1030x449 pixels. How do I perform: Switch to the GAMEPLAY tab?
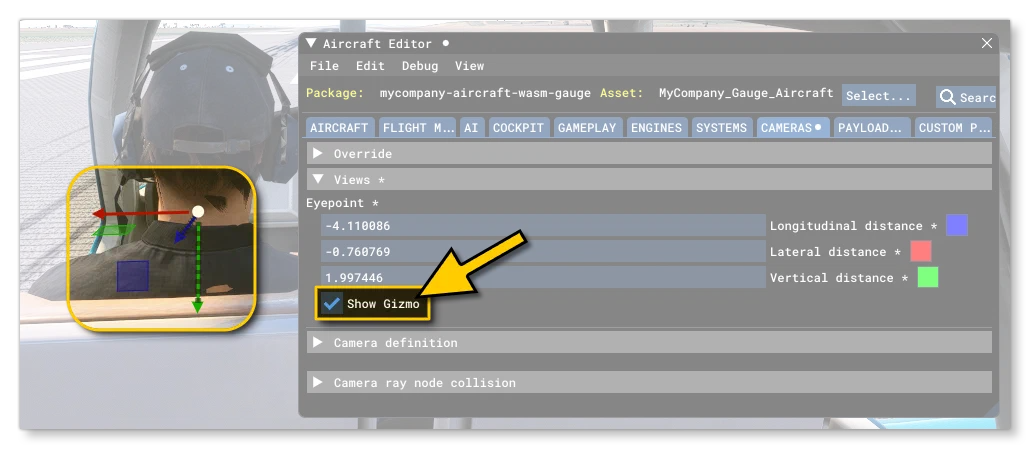point(587,128)
